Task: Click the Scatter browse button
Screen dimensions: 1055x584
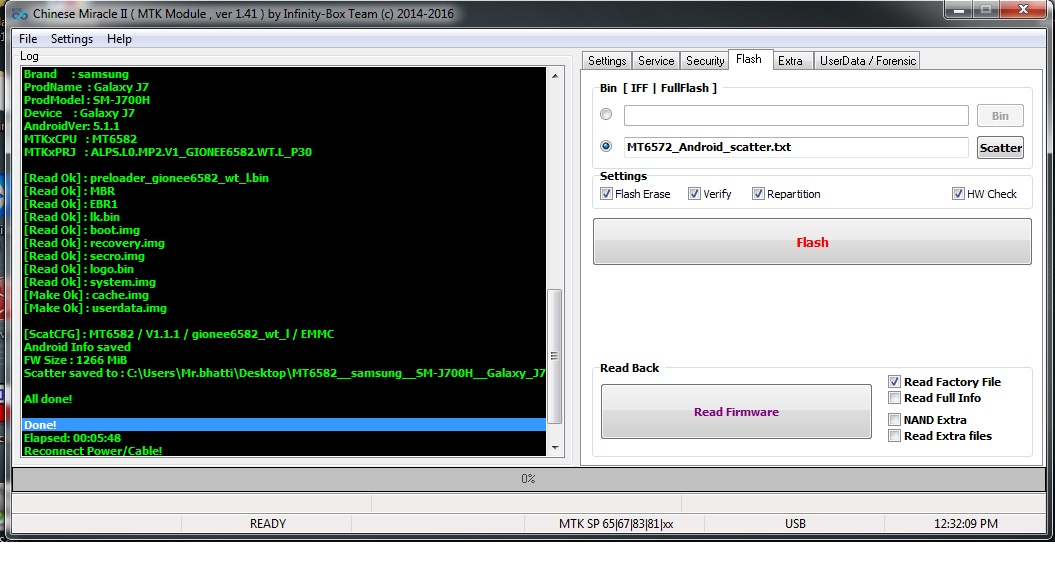Action: point(1000,147)
